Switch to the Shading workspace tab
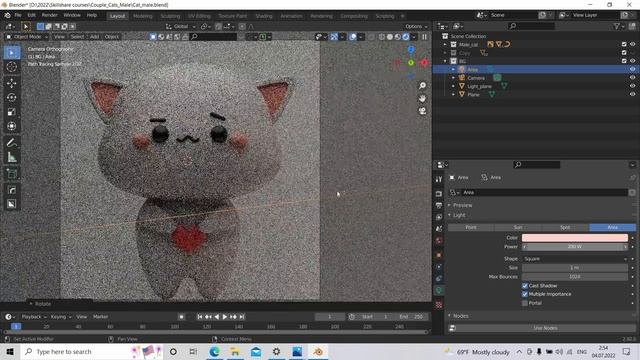 (x=264, y=16)
